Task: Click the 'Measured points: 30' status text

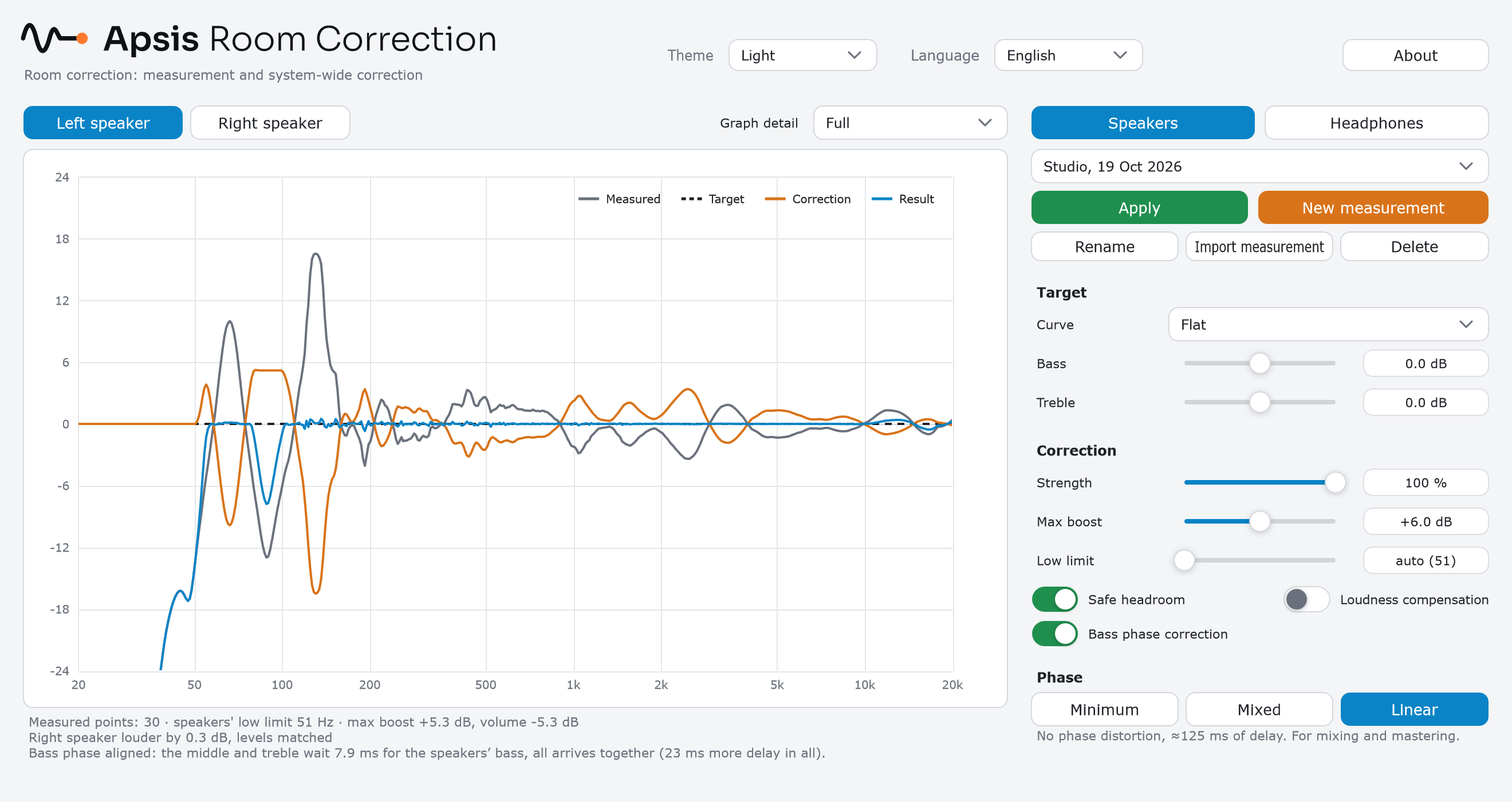Action: tap(94, 722)
